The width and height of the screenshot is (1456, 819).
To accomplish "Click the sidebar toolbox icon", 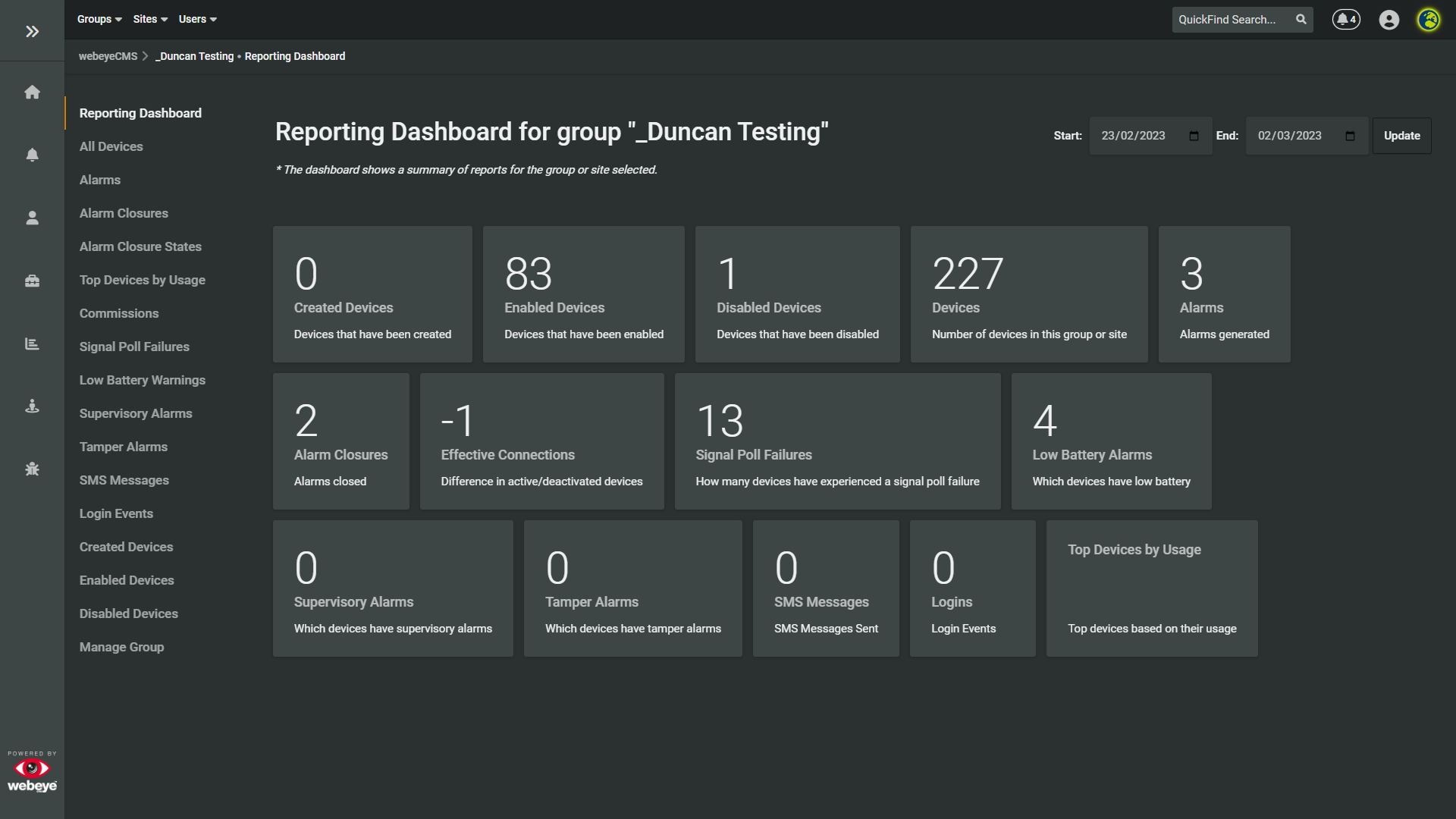I will (x=32, y=281).
